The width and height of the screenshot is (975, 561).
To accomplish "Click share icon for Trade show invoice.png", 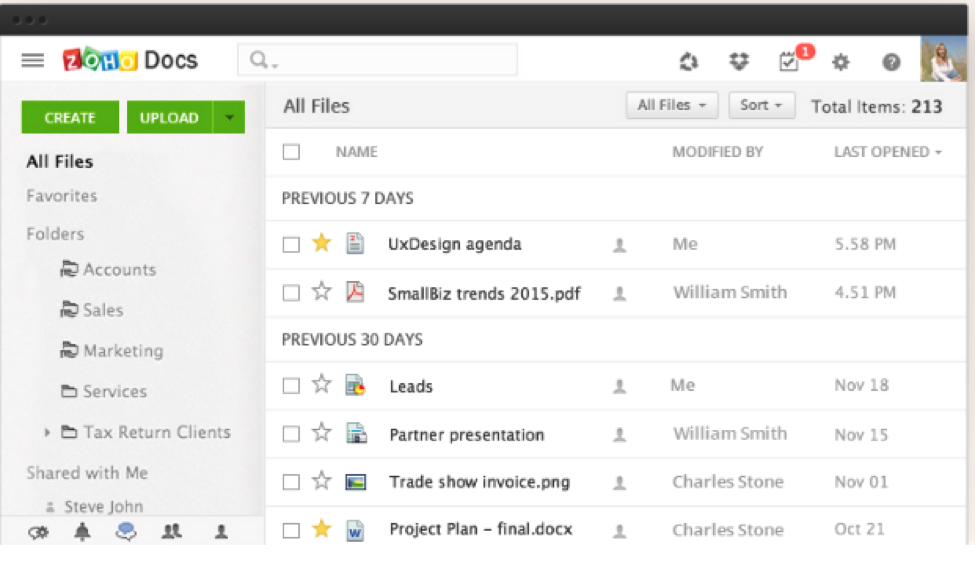I will tap(619, 483).
